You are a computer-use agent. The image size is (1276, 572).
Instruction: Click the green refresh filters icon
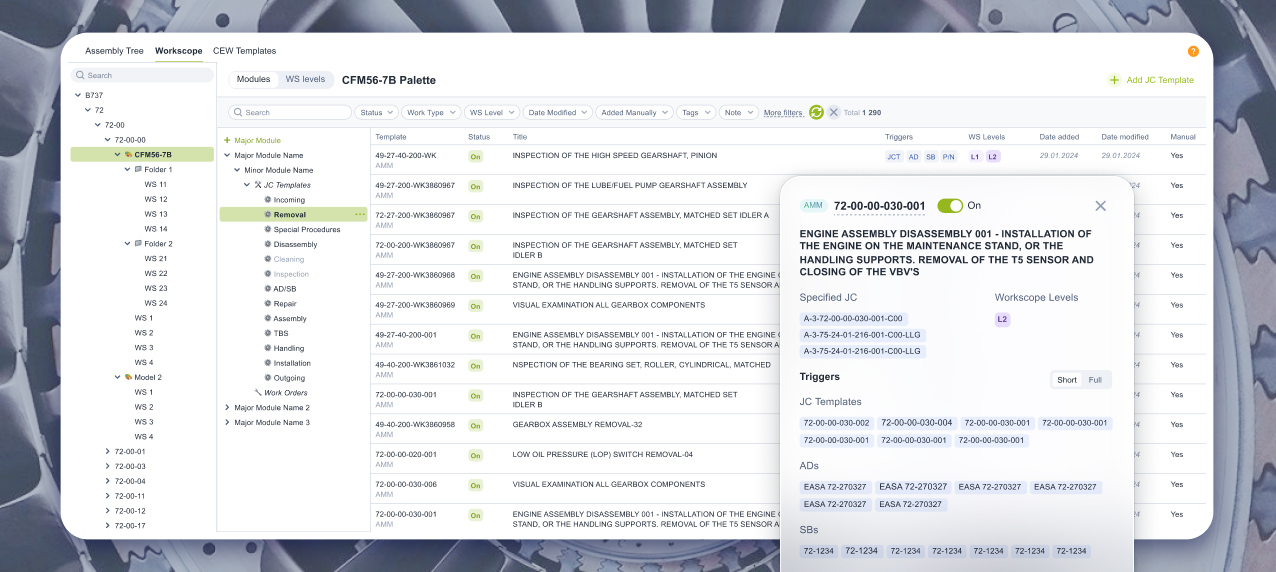coord(816,113)
